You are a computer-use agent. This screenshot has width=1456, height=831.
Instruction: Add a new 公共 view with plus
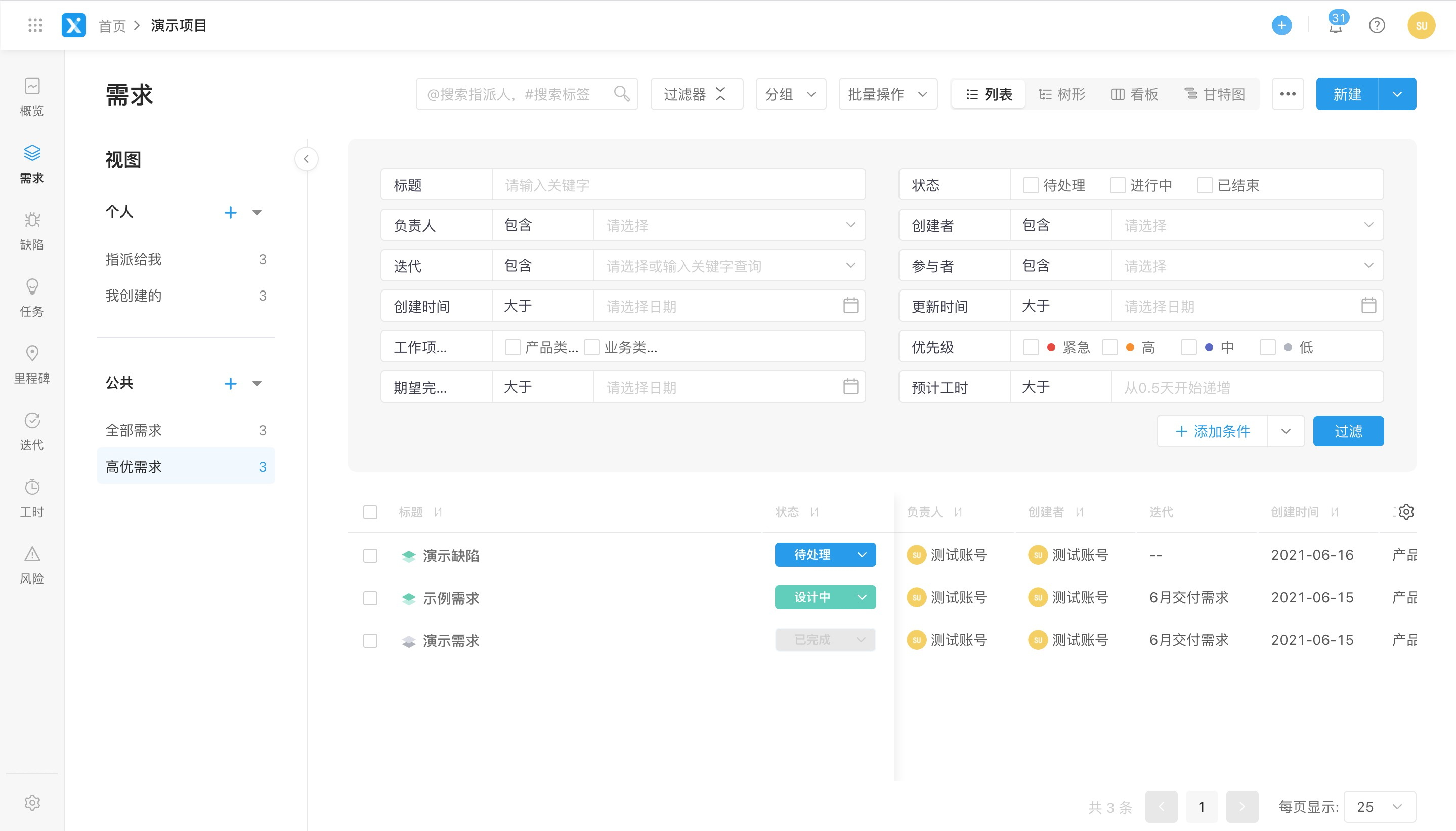click(231, 384)
